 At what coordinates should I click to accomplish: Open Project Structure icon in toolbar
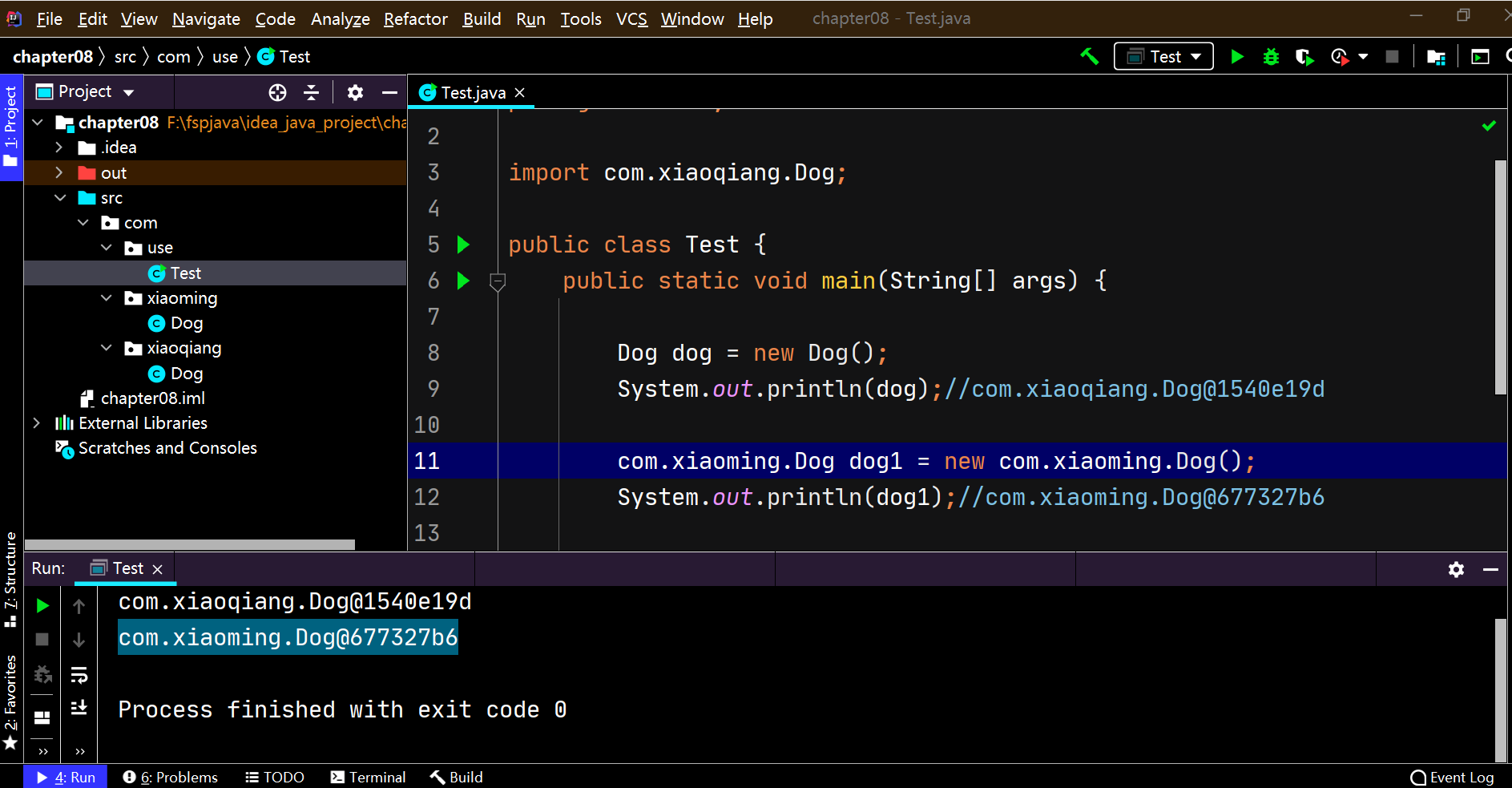pyautogui.click(x=1437, y=57)
